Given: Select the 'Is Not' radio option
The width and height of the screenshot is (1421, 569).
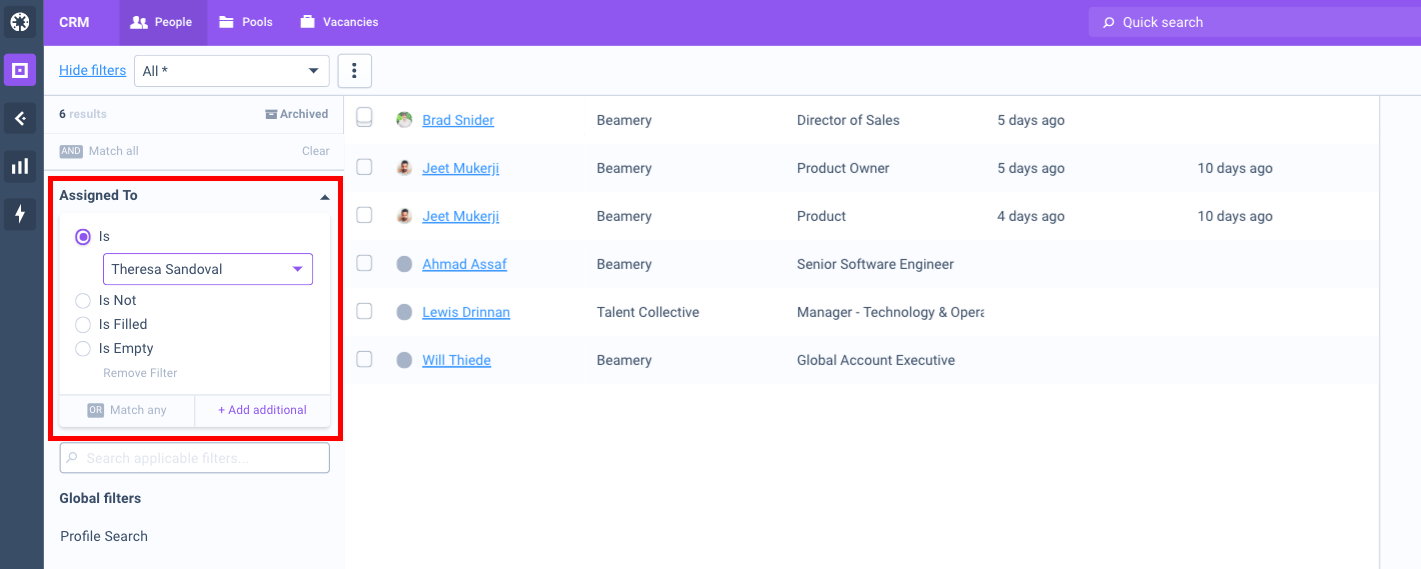Looking at the screenshot, I should (x=83, y=300).
